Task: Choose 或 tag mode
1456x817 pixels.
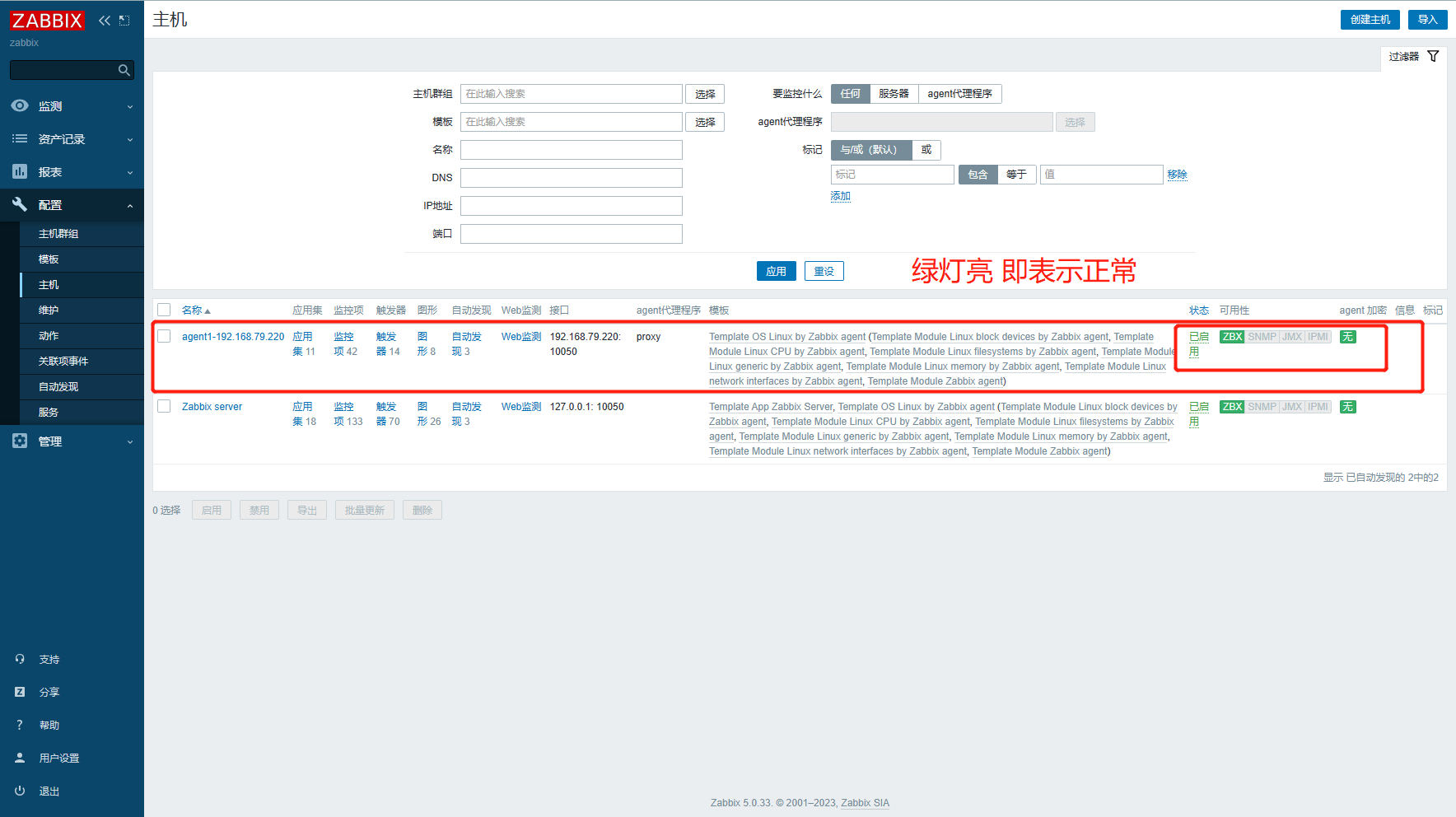Action: [926, 150]
